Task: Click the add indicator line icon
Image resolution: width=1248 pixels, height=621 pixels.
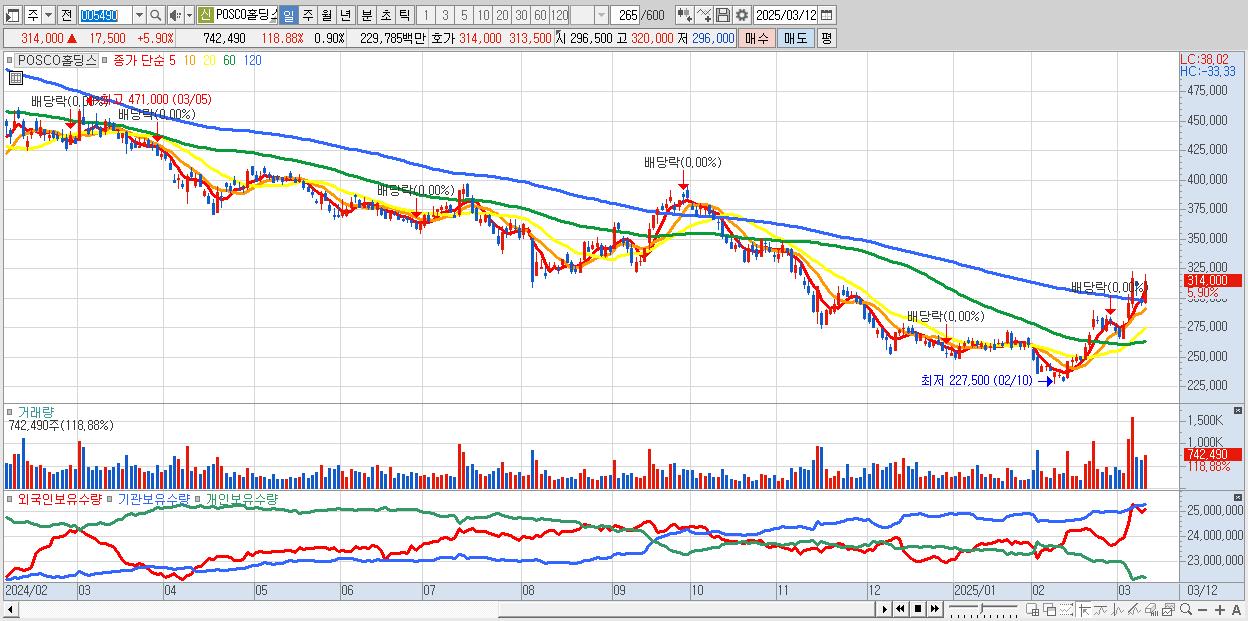Action: click(704, 15)
